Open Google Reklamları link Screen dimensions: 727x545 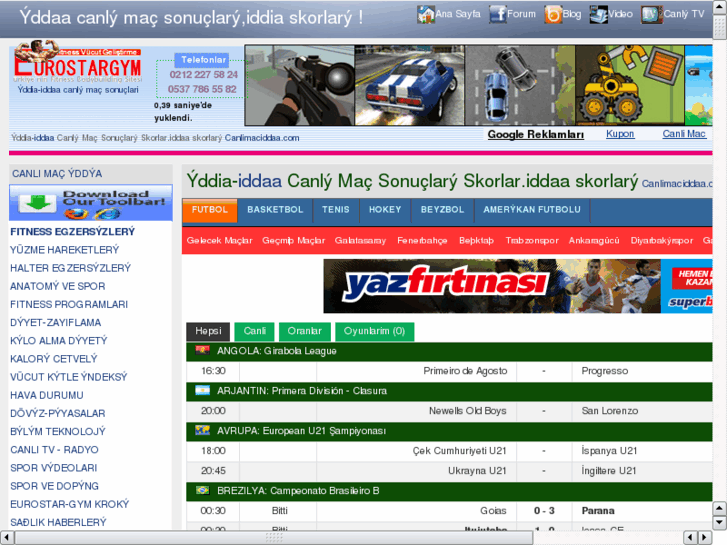coord(536,135)
